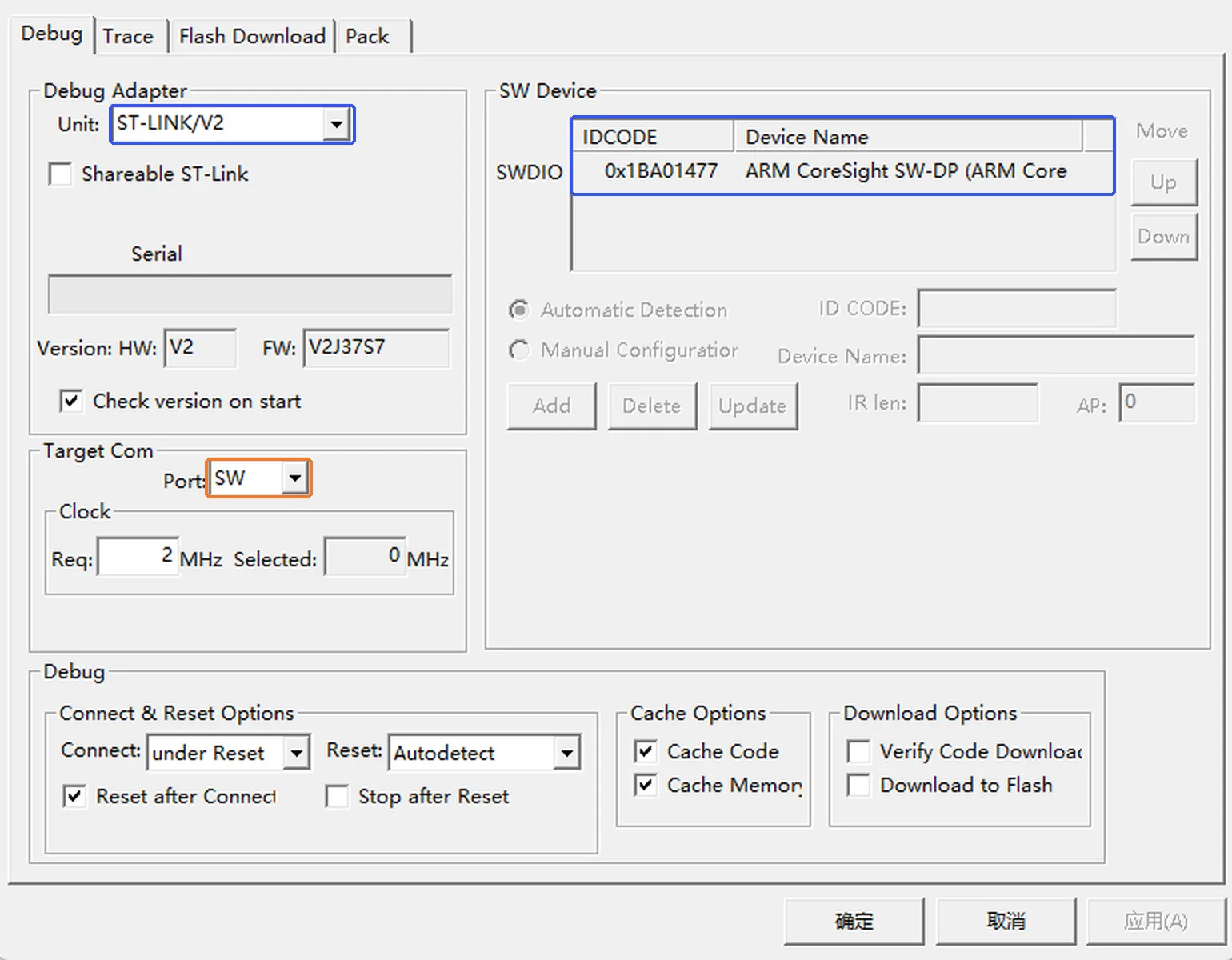
Task: Move device Down in list
Action: pyautogui.click(x=1164, y=236)
